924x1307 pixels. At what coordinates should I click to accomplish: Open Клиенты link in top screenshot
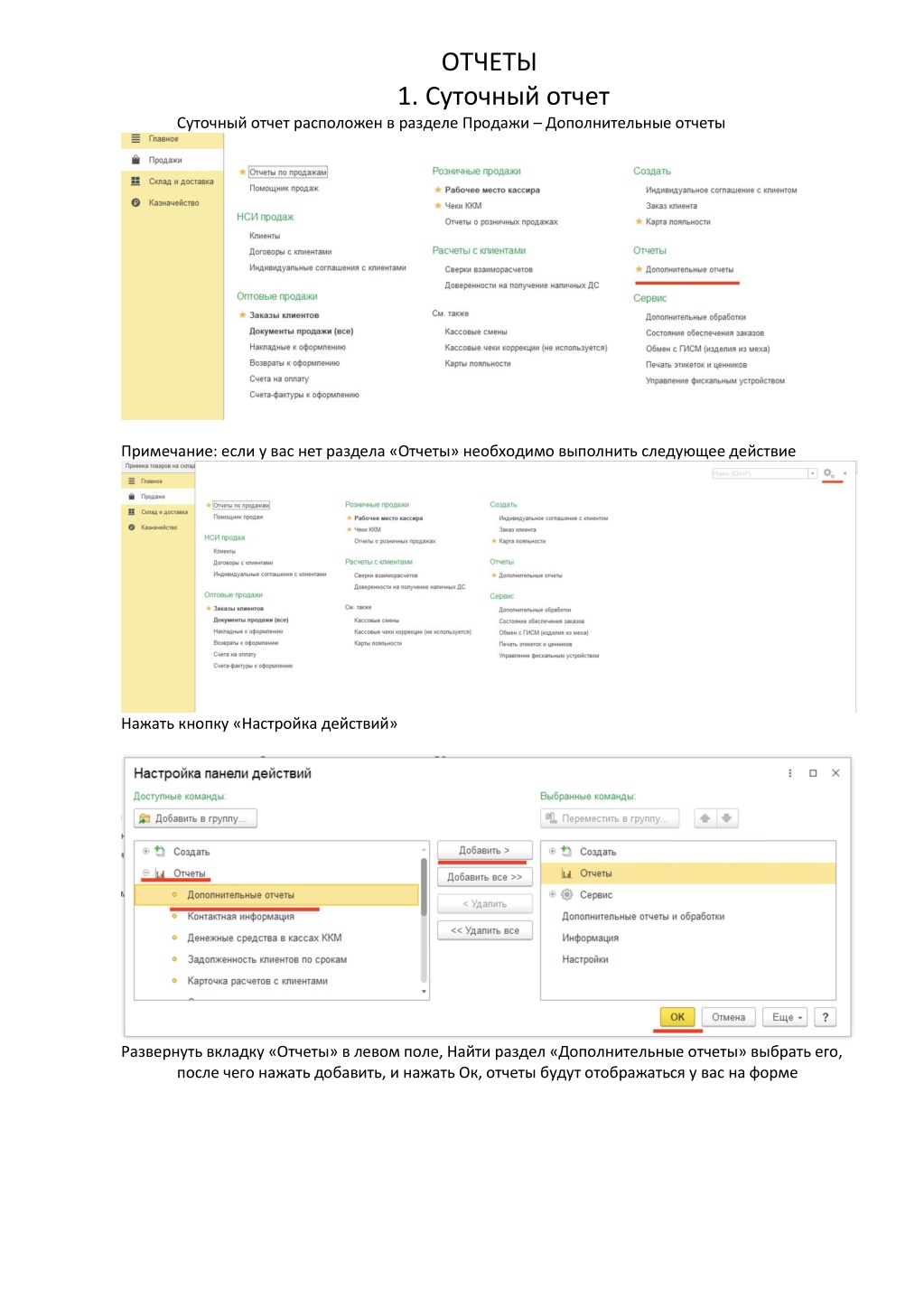pos(265,236)
